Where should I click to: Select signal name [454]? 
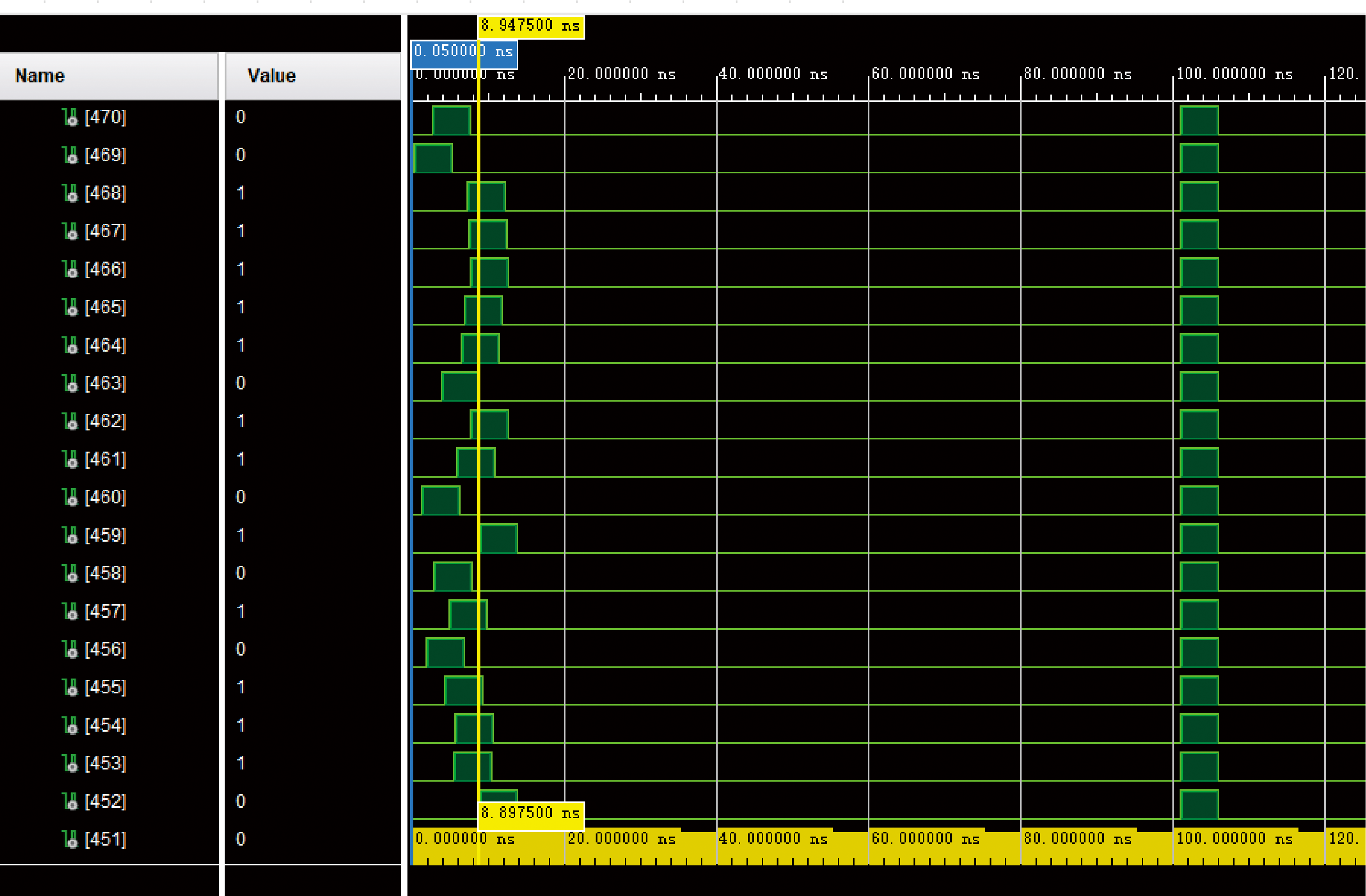coord(106,725)
